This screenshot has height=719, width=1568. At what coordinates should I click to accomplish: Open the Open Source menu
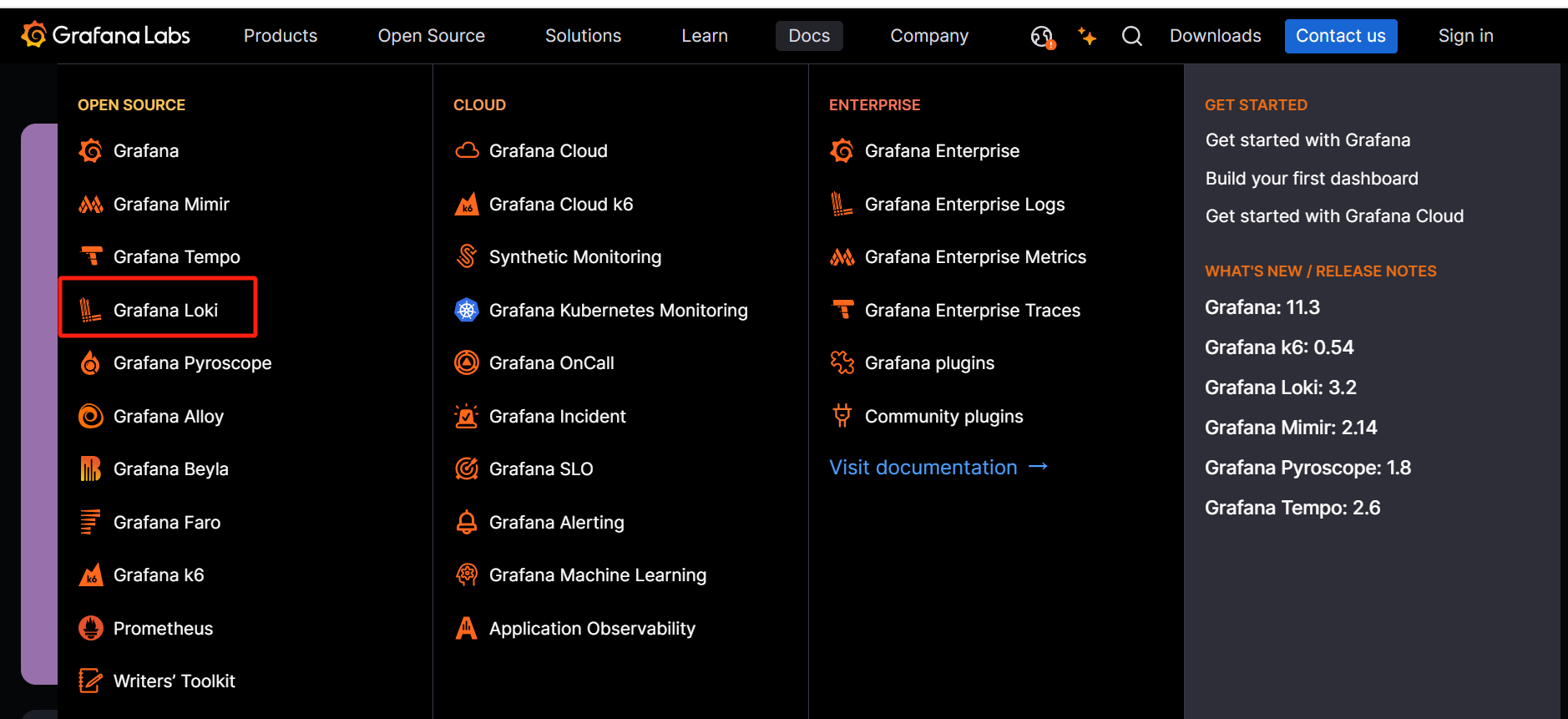(x=431, y=36)
